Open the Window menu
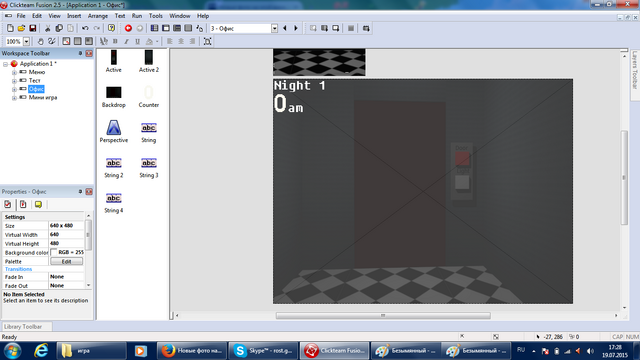 pos(180,16)
